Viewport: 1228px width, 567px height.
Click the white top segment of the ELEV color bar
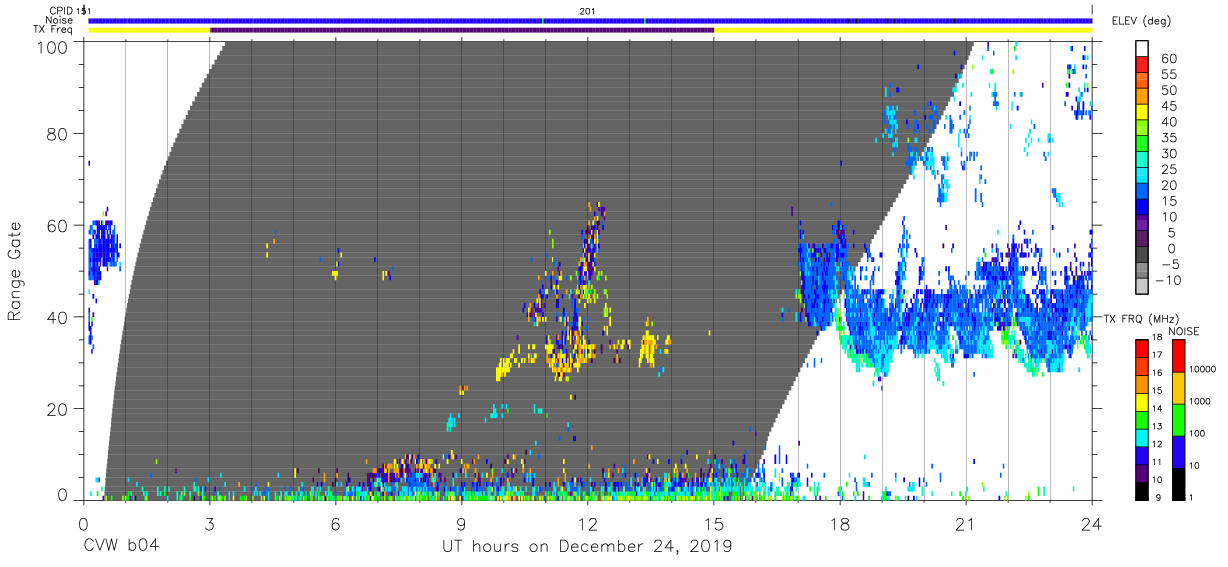pyautogui.click(x=1143, y=46)
